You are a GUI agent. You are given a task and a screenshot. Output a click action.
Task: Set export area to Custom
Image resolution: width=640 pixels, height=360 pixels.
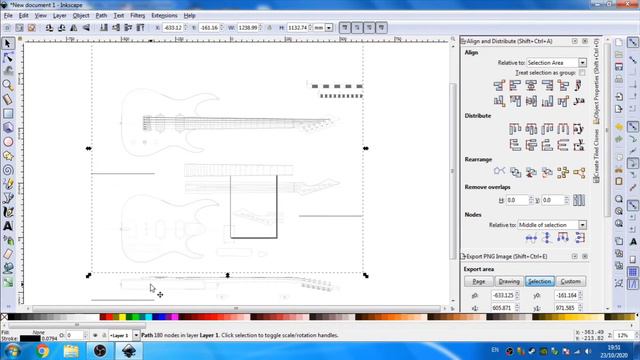point(570,281)
